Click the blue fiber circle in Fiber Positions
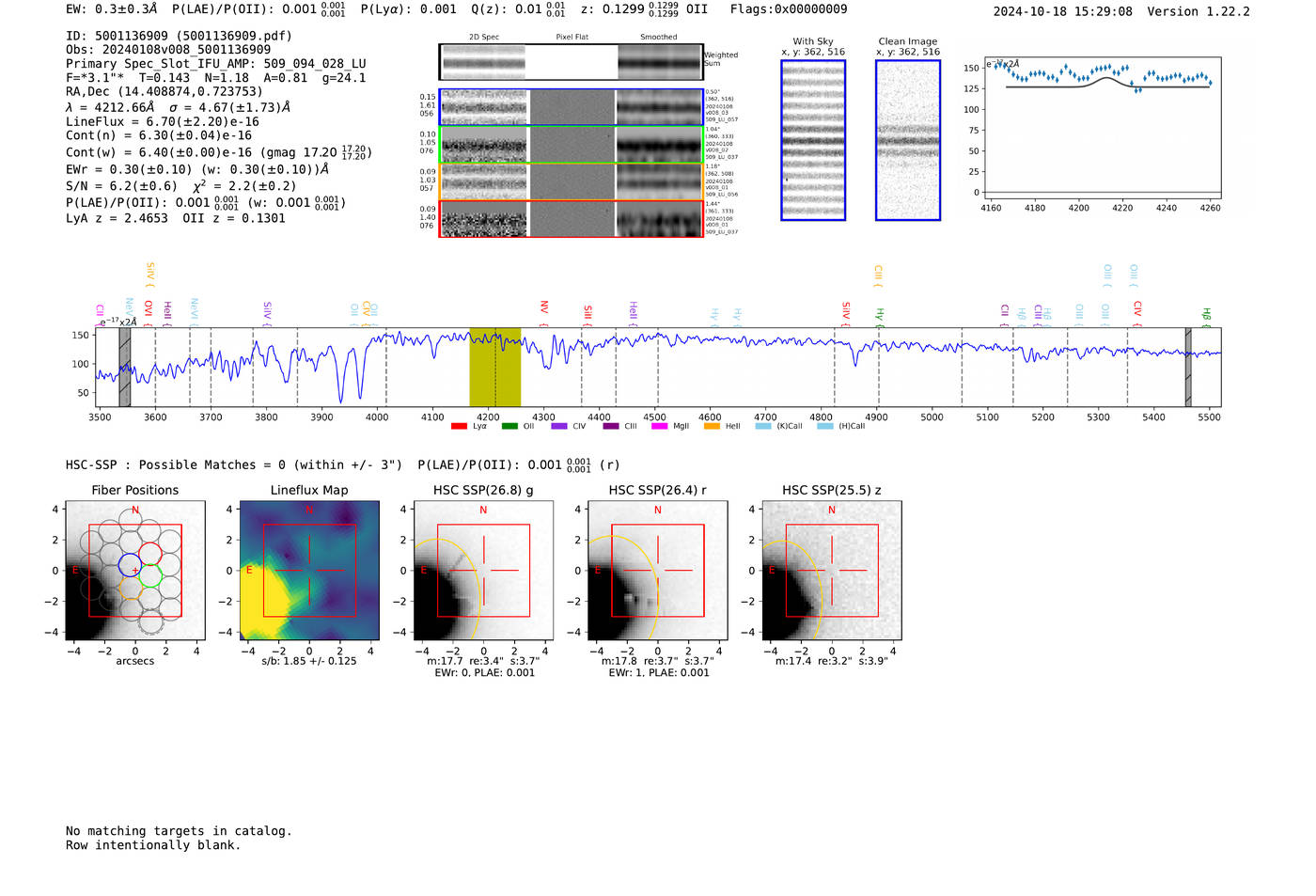This screenshot has height=896, width=1316. pyautogui.click(x=131, y=565)
